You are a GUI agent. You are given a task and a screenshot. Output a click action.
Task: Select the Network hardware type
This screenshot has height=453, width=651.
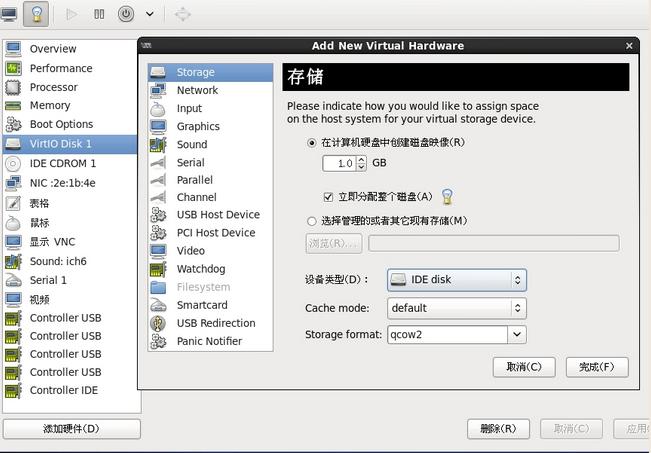(197, 90)
